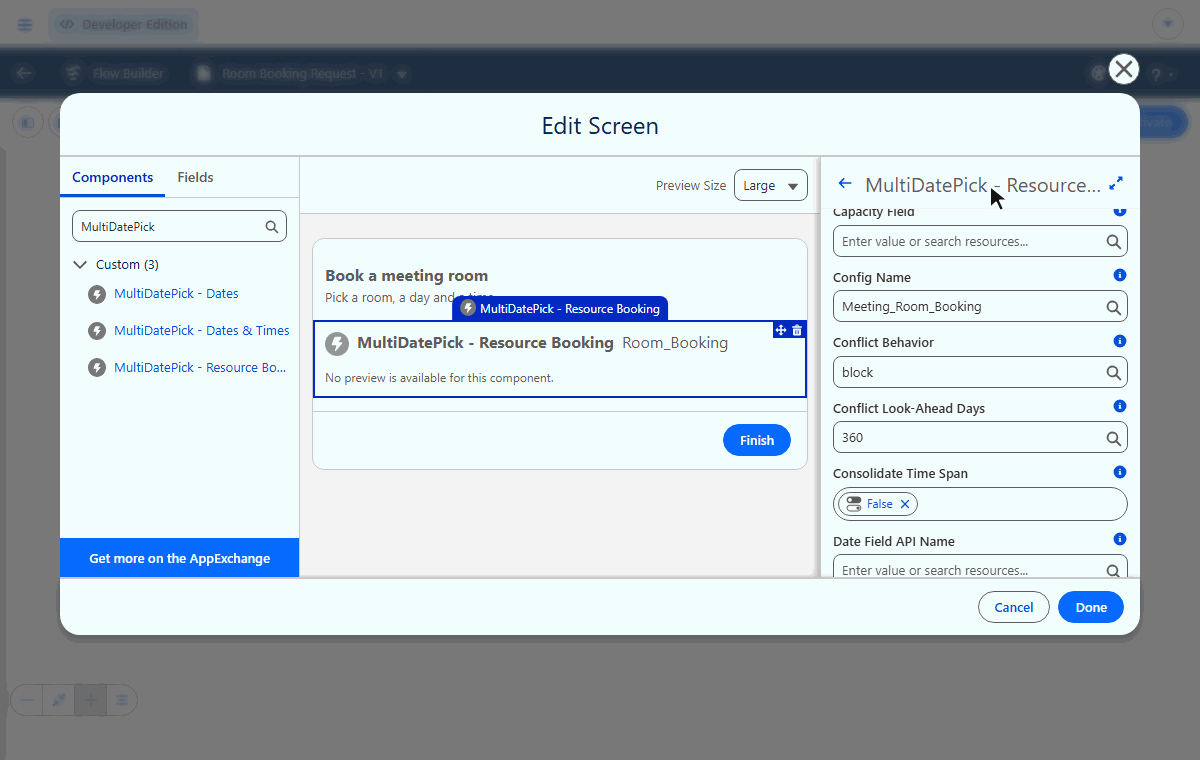Click the panel toggle icon at canvas top-left

point(27,122)
